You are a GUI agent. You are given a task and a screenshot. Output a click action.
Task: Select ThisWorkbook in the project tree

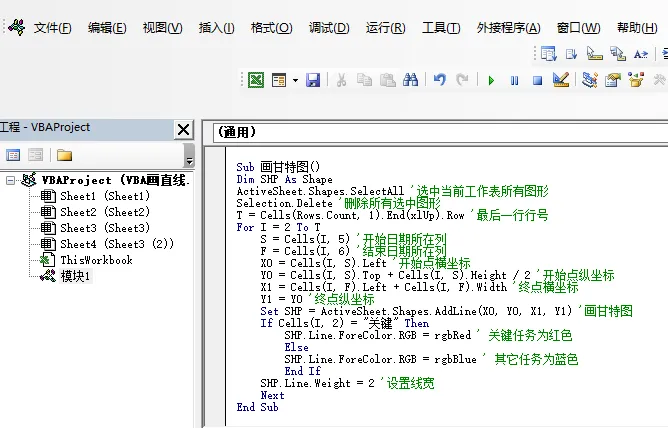96,260
